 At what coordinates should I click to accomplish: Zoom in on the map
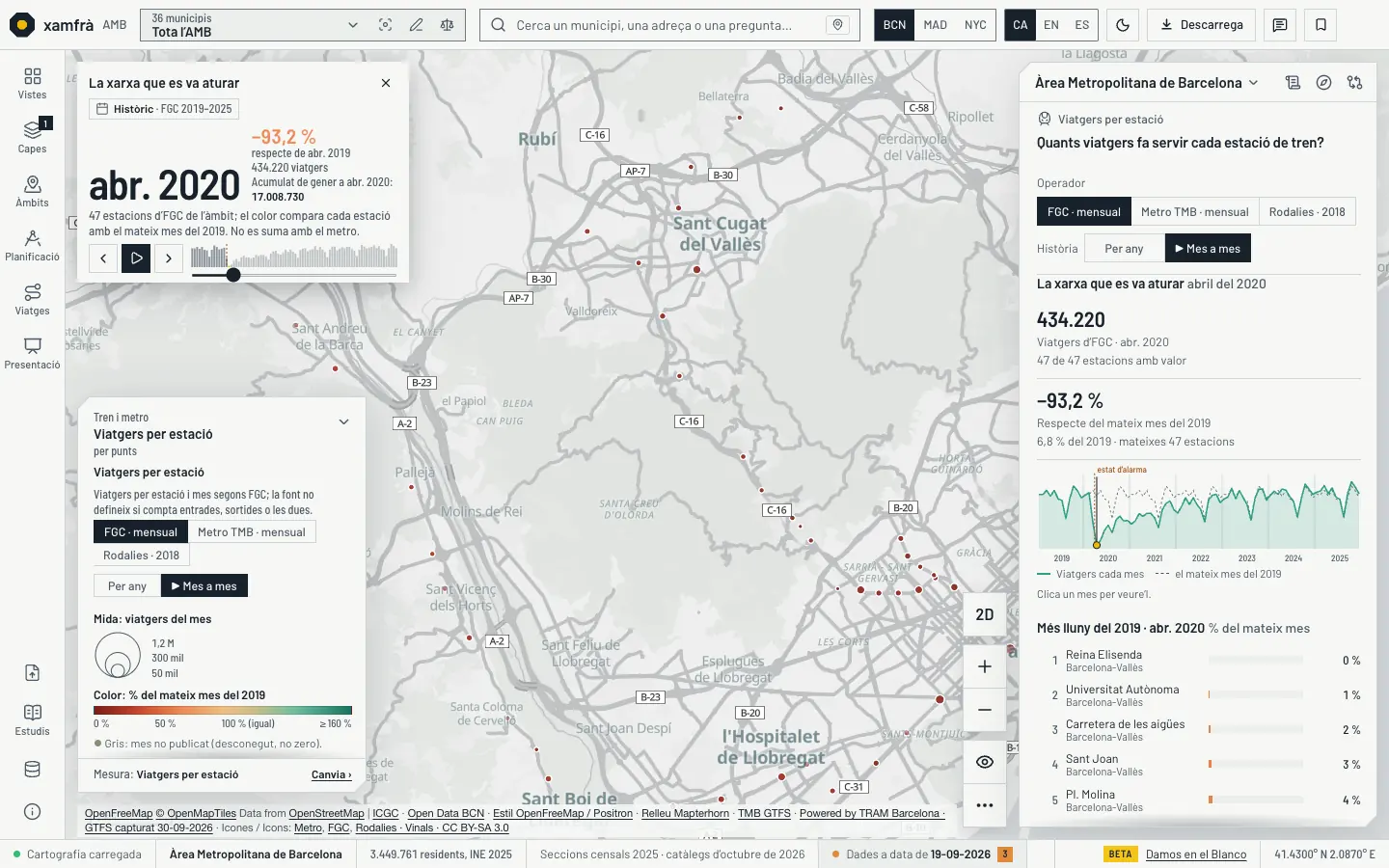[x=984, y=666]
